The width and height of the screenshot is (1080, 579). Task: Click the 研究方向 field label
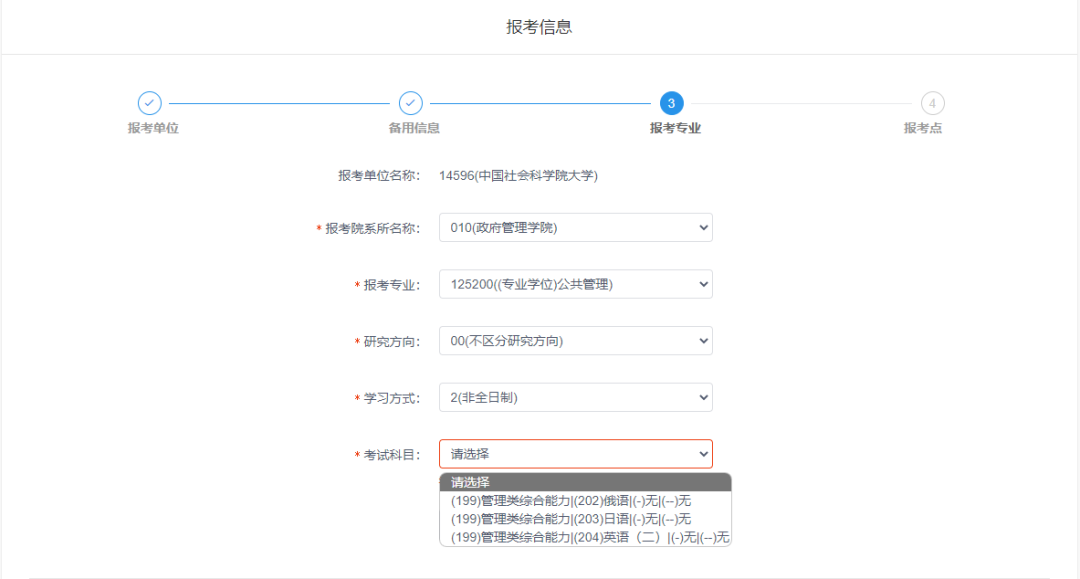(x=391, y=342)
